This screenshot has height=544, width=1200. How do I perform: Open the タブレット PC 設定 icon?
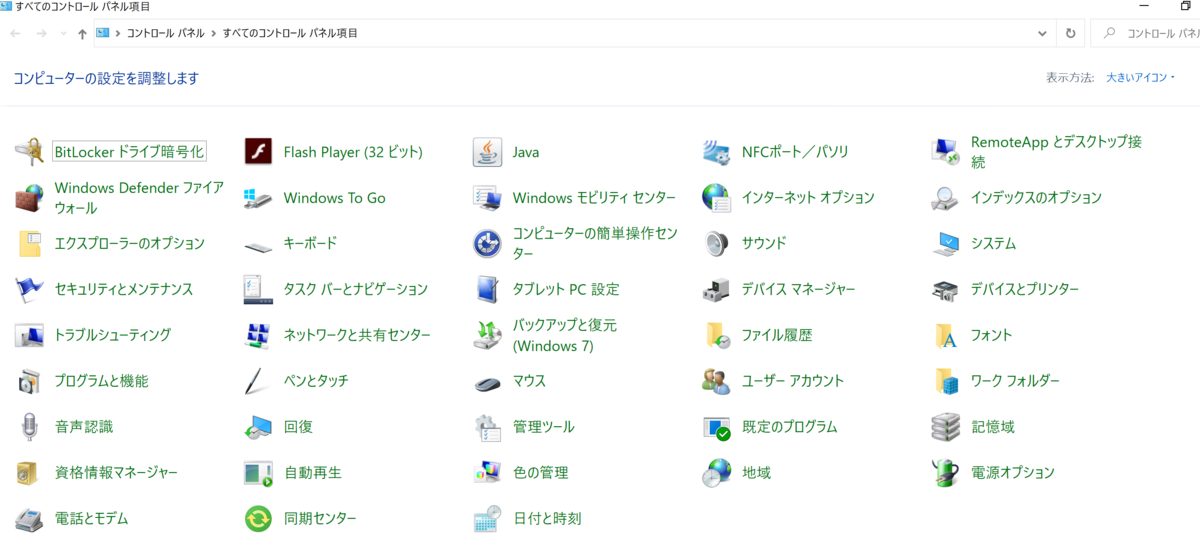[x=487, y=289]
